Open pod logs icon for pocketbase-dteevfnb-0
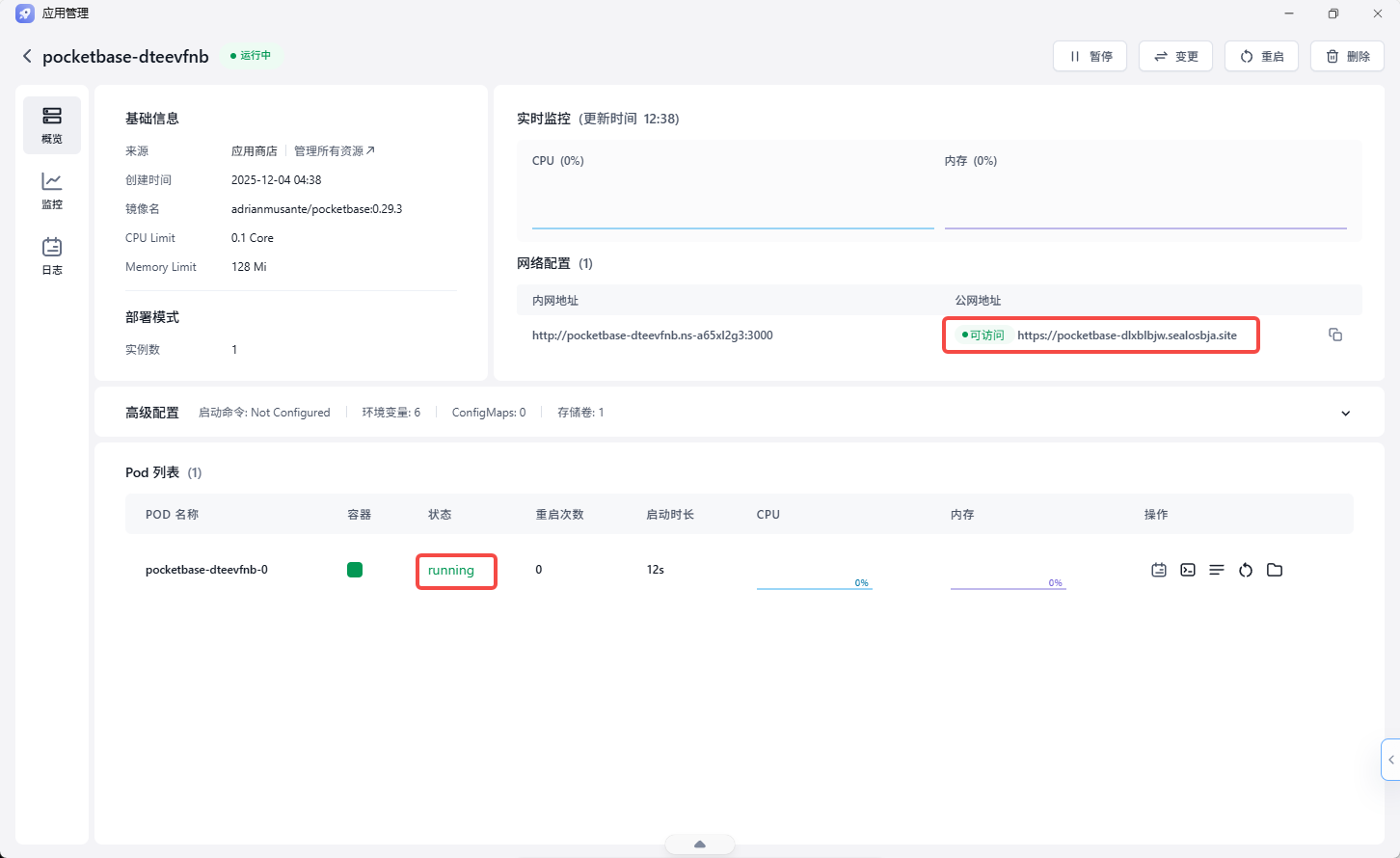 (1159, 570)
